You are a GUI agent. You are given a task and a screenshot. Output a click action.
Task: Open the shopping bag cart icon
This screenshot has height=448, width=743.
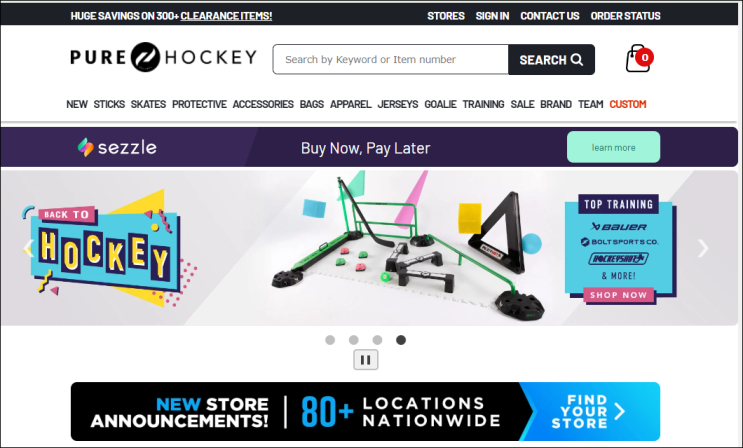[x=639, y=58]
